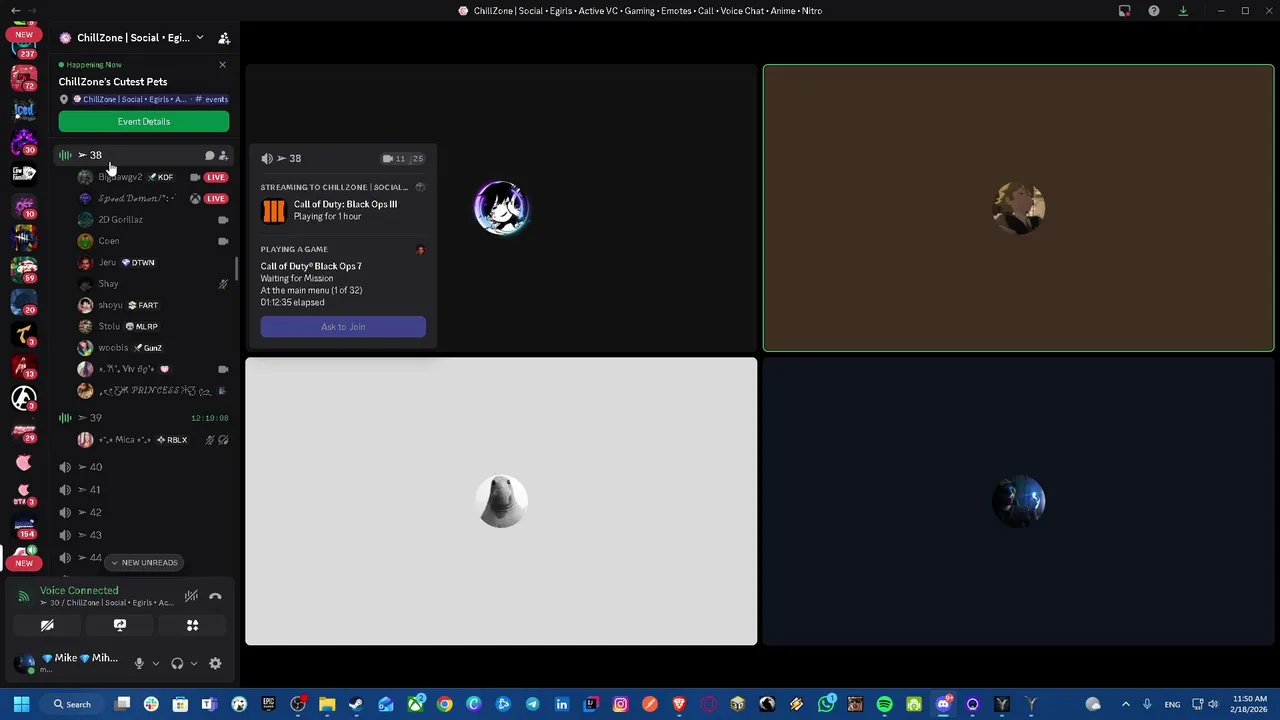
Task: Join voice channel 40
Action: click(x=144, y=467)
